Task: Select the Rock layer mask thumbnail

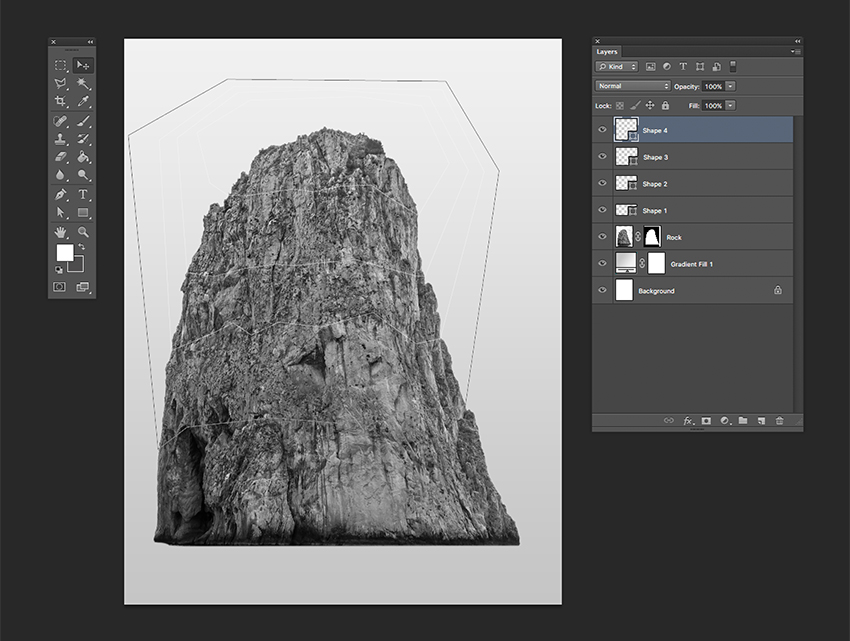Action: tap(652, 237)
